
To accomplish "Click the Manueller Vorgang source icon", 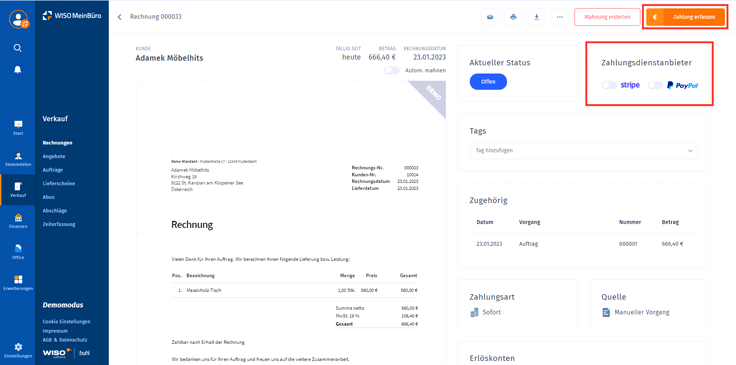I will [x=606, y=312].
